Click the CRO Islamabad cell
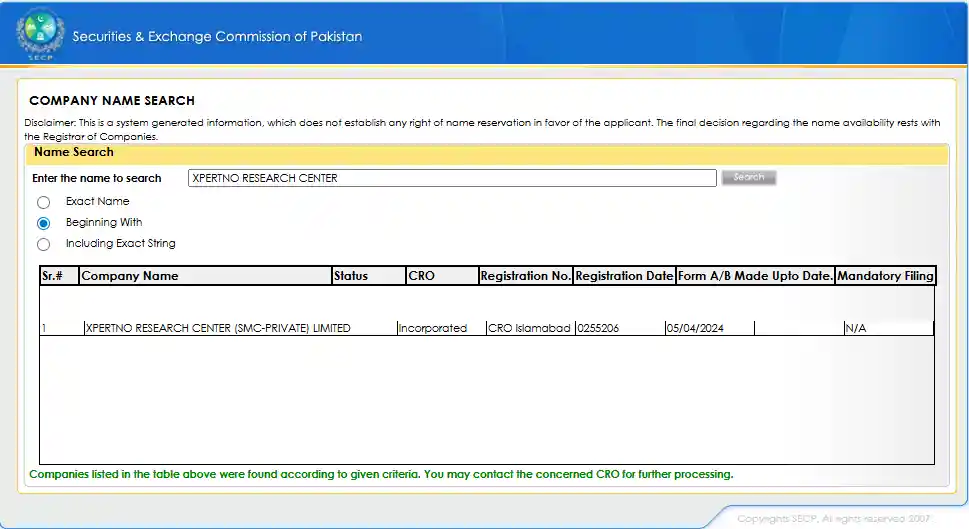Image resolution: width=969 pixels, height=529 pixels. pyautogui.click(x=529, y=328)
